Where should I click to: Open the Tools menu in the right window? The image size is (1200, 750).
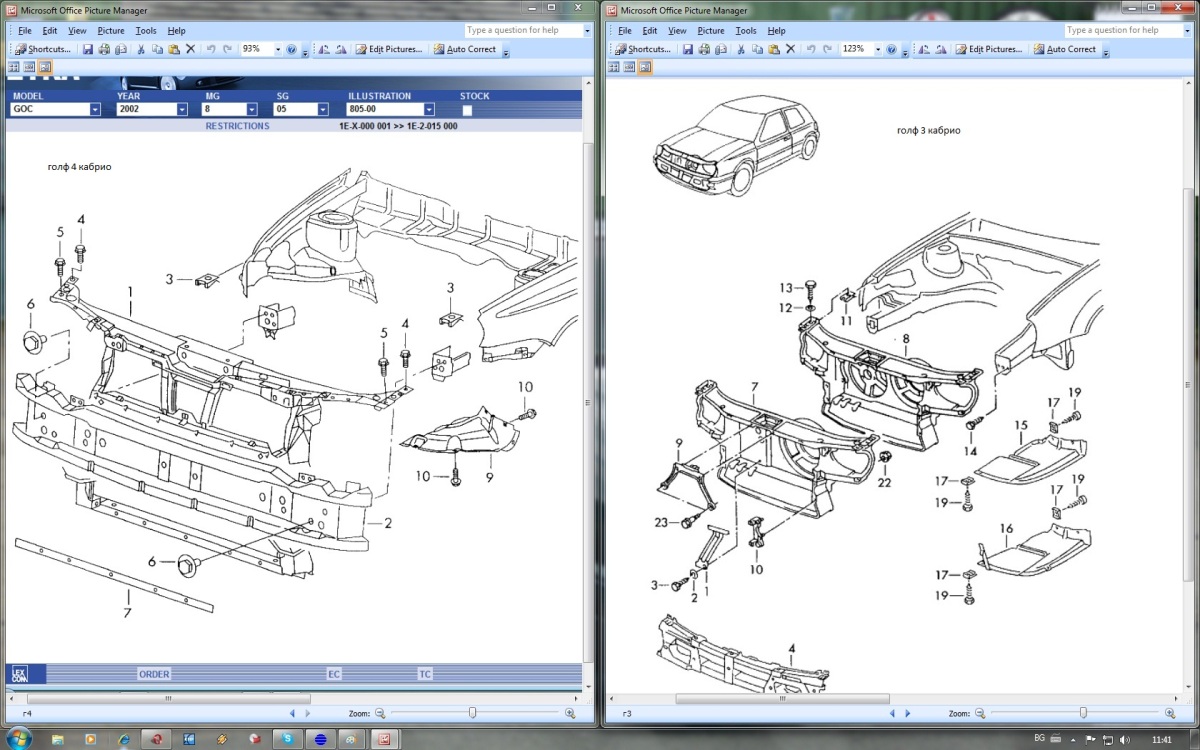click(x=746, y=31)
